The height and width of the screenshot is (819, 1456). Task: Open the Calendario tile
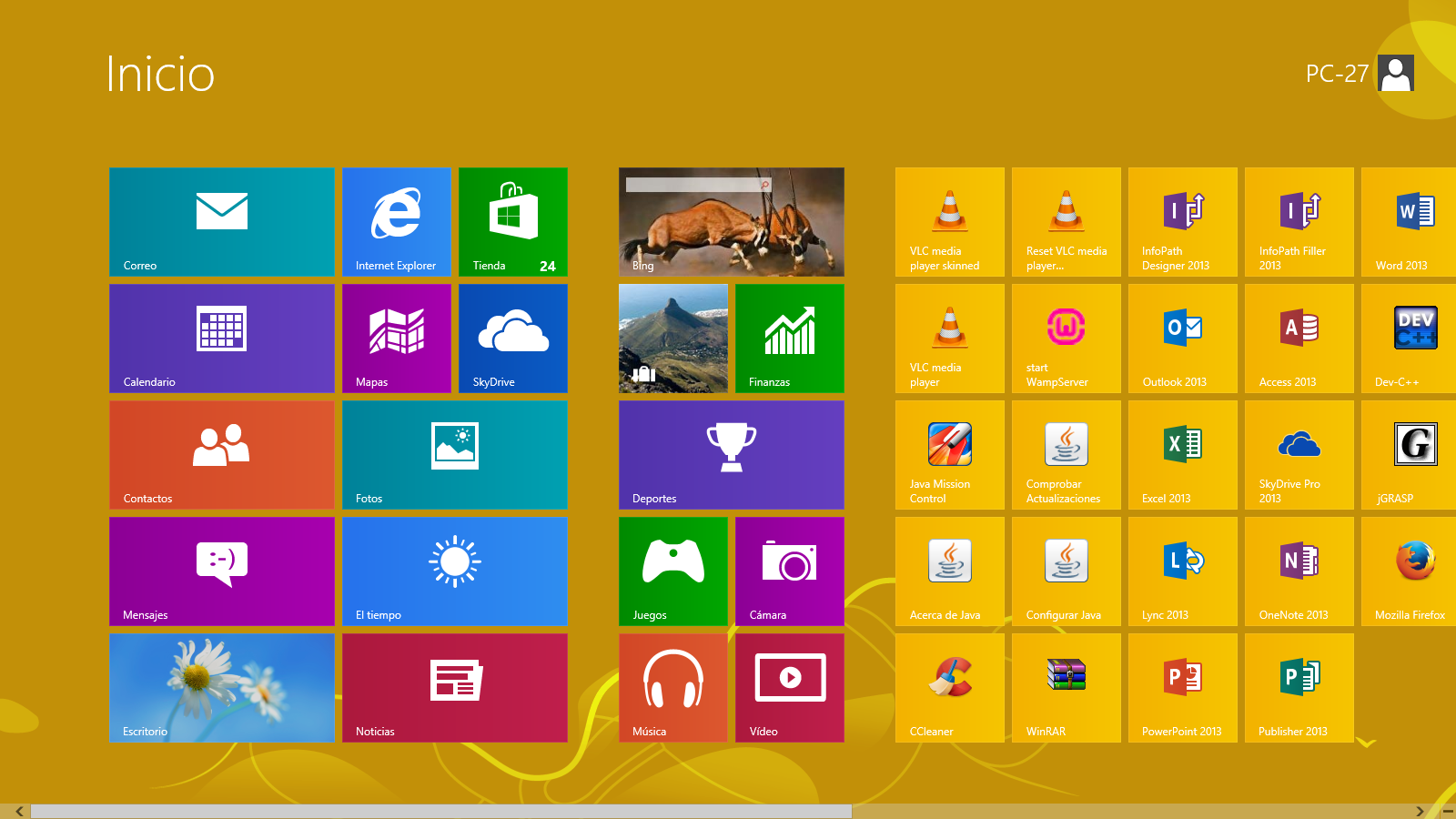coord(222,339)
